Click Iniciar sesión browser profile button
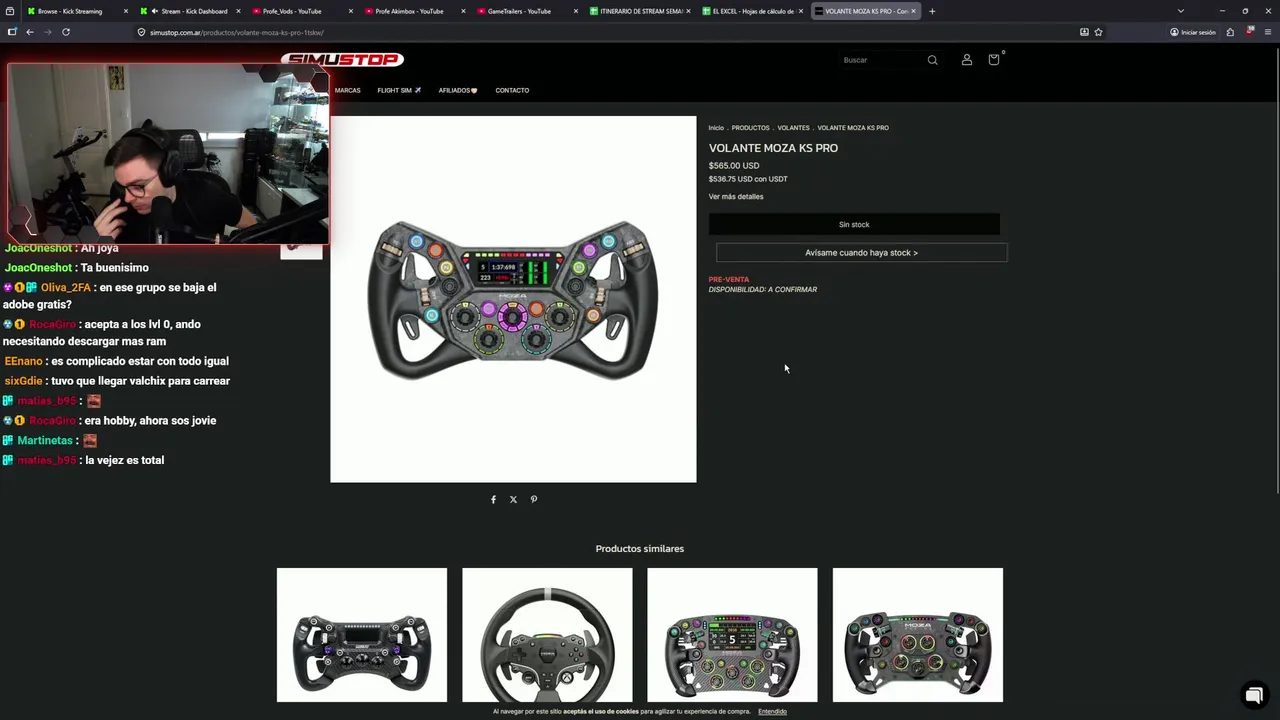 click(1193, 32)
